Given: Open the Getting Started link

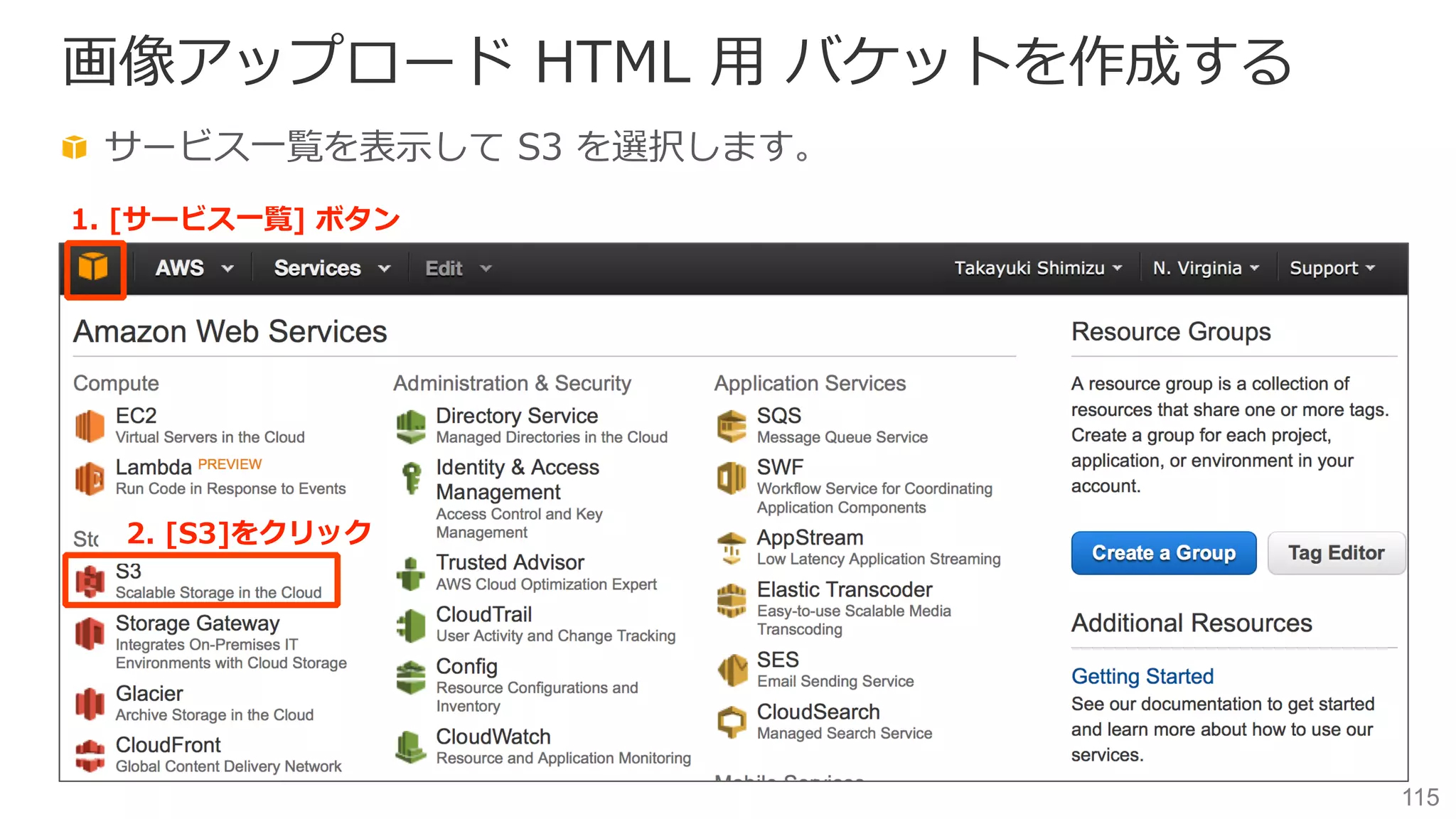Looking at the screenshot, I should [1142, 676].
